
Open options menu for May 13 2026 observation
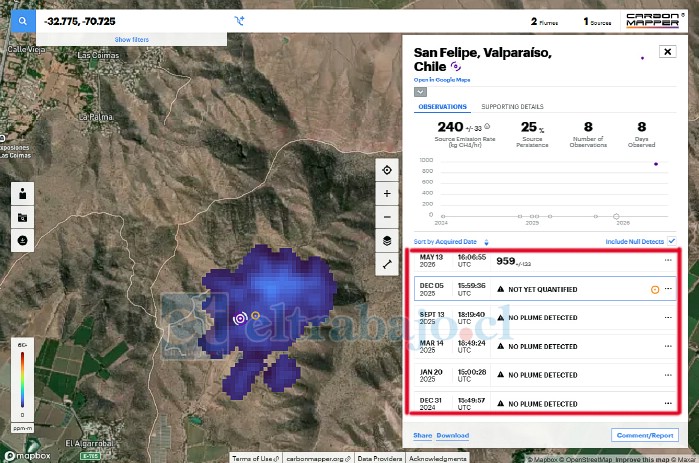coord(668,260)
